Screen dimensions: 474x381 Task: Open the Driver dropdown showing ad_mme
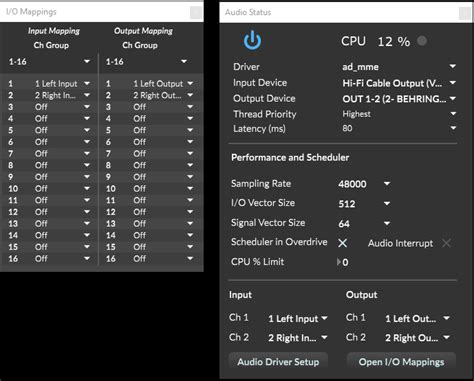click(399, 67)
